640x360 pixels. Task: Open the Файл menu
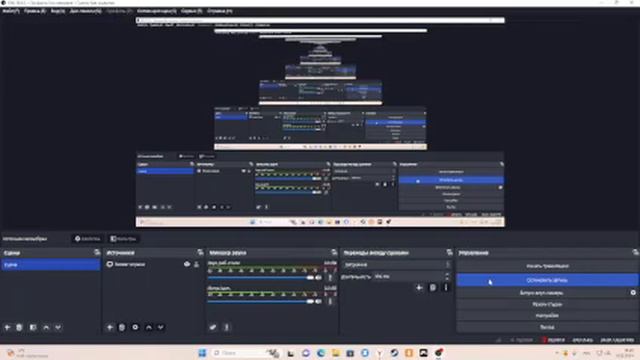(x=11, y=11)
